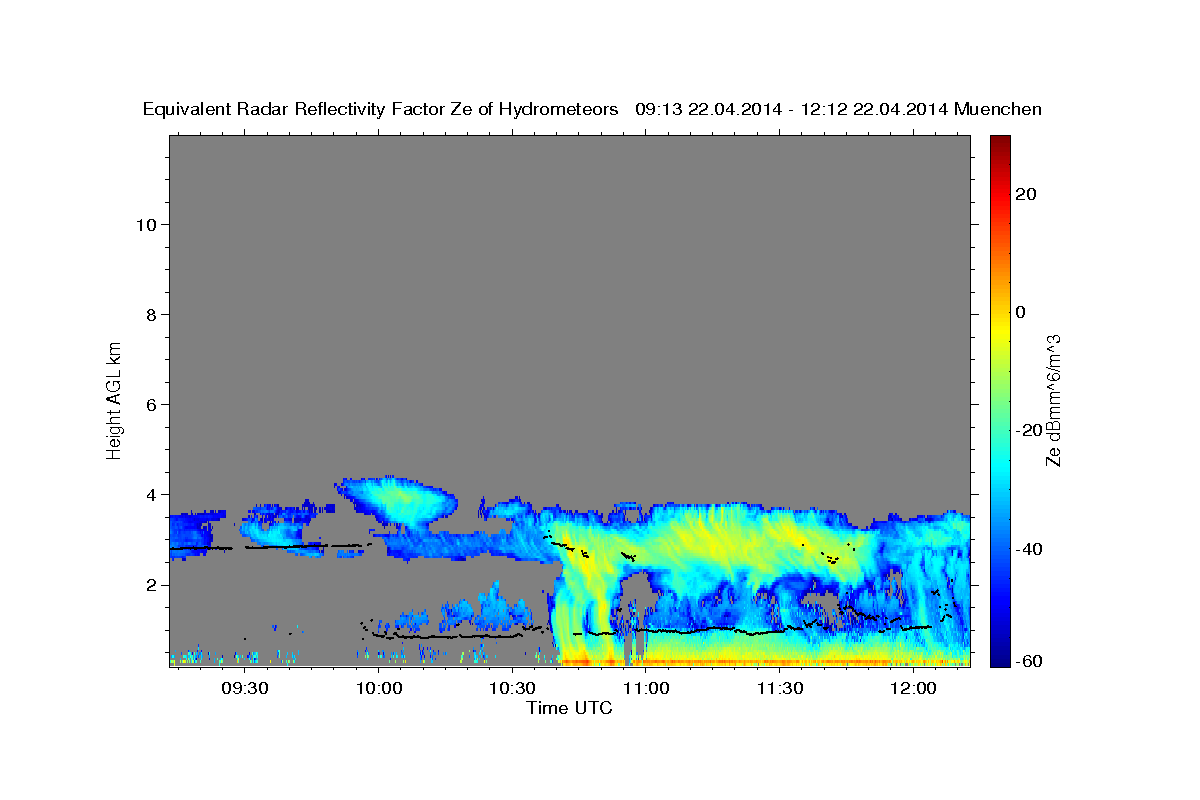This screenshot has width=1200, height=800.
Task: Click the colorbar tick value '-60'
Action: pos(1027,661)
